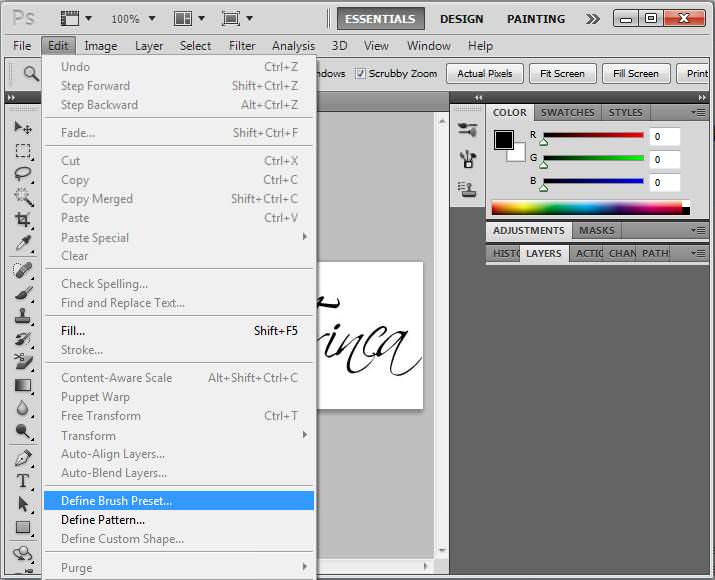This screenshot has height=580, width=715.
Task: Click the Fill Screen button
Action: [636, 73]
